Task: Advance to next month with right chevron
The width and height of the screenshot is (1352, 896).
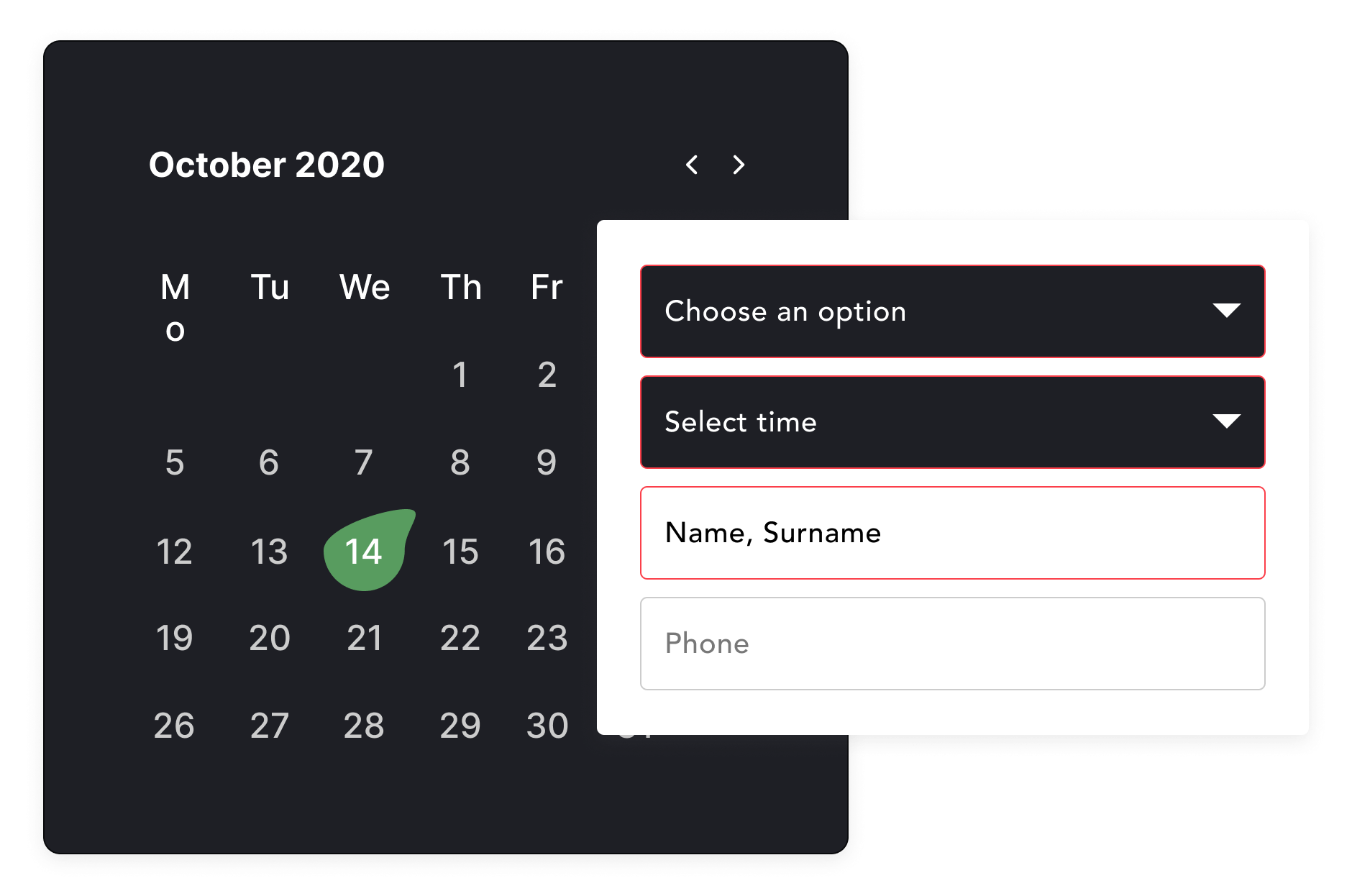Action: click(x=739, y=165)
